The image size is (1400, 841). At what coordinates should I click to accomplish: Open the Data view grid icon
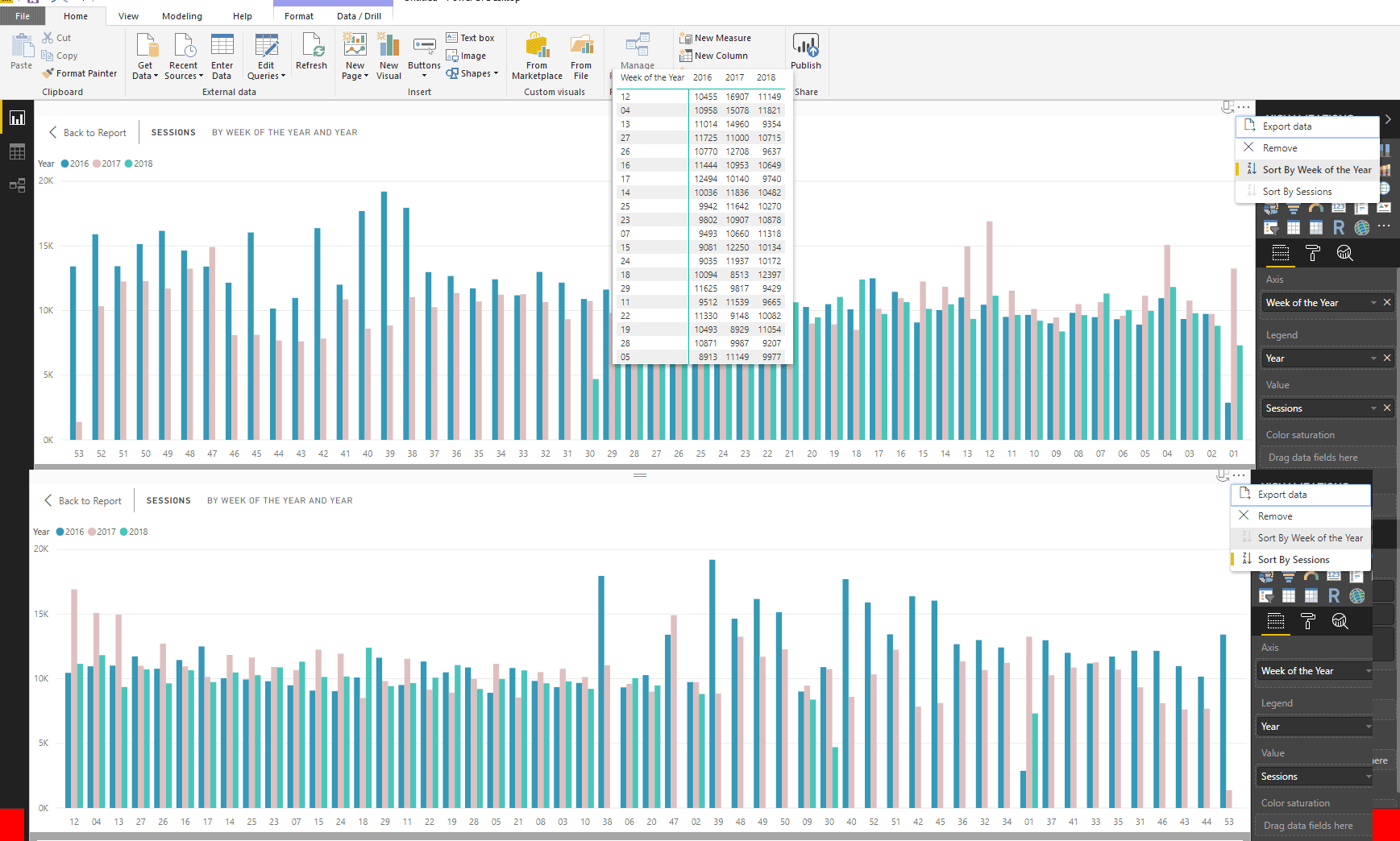click(x=17, y=151)
